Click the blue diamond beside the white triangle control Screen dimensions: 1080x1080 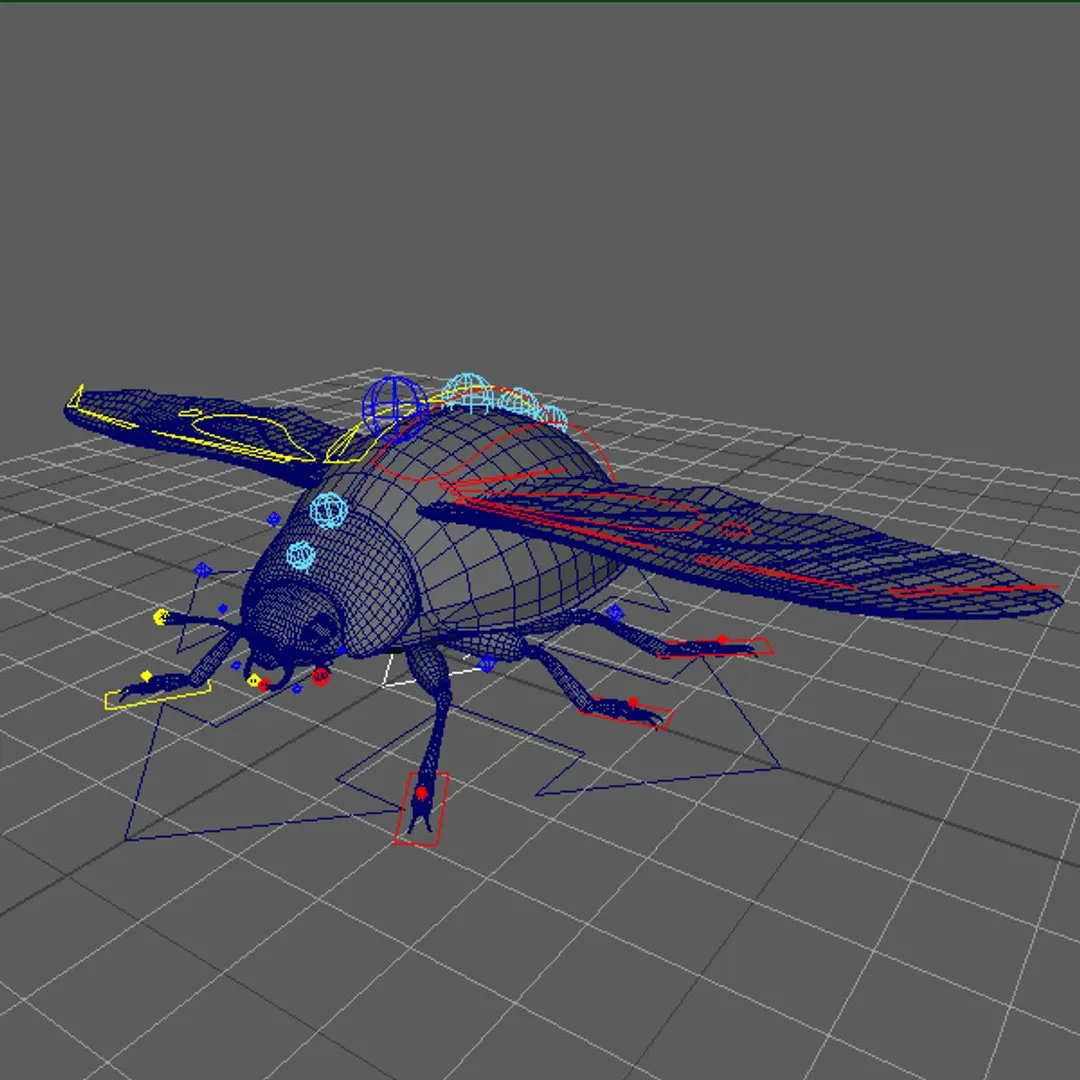487,664
